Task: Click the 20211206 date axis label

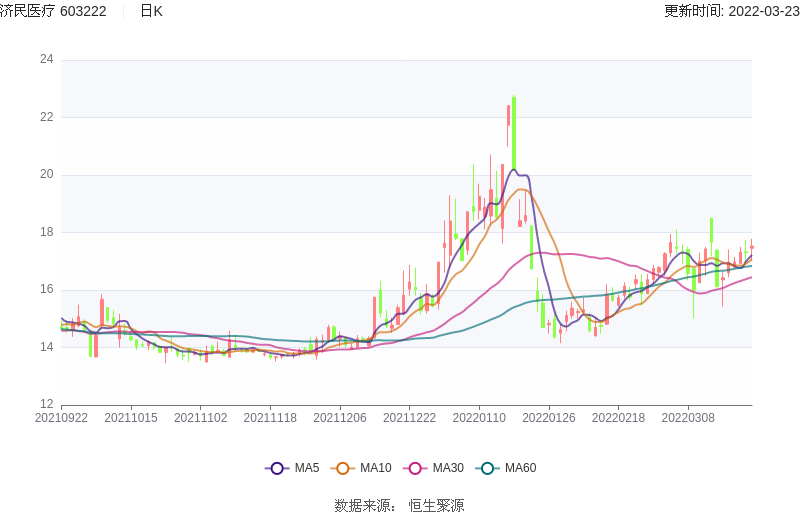Action: tap(340, 418)
